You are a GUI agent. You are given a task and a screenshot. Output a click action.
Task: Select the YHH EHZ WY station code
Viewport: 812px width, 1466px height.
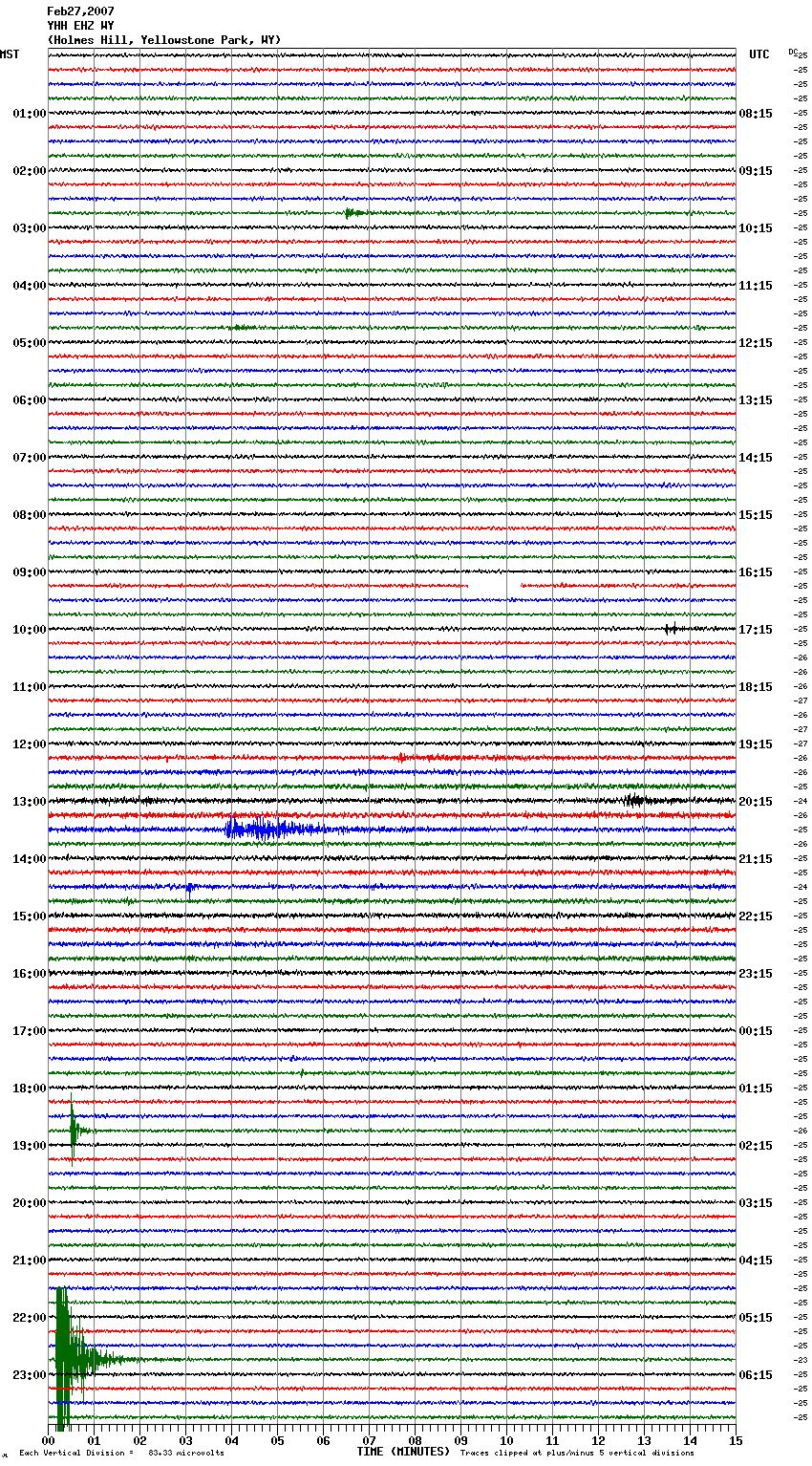(80, 26)
